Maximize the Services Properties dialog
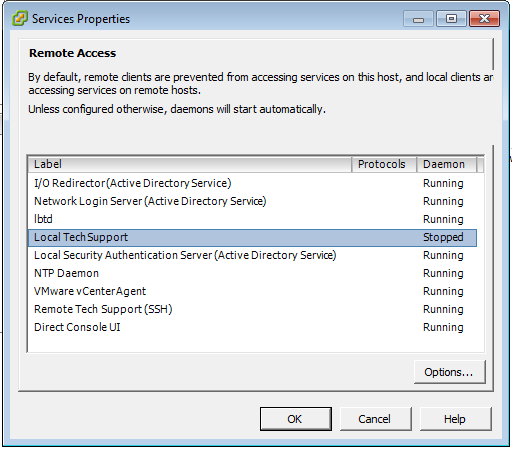The width and height of the screenshot is (512, 450). click(451, 19)
